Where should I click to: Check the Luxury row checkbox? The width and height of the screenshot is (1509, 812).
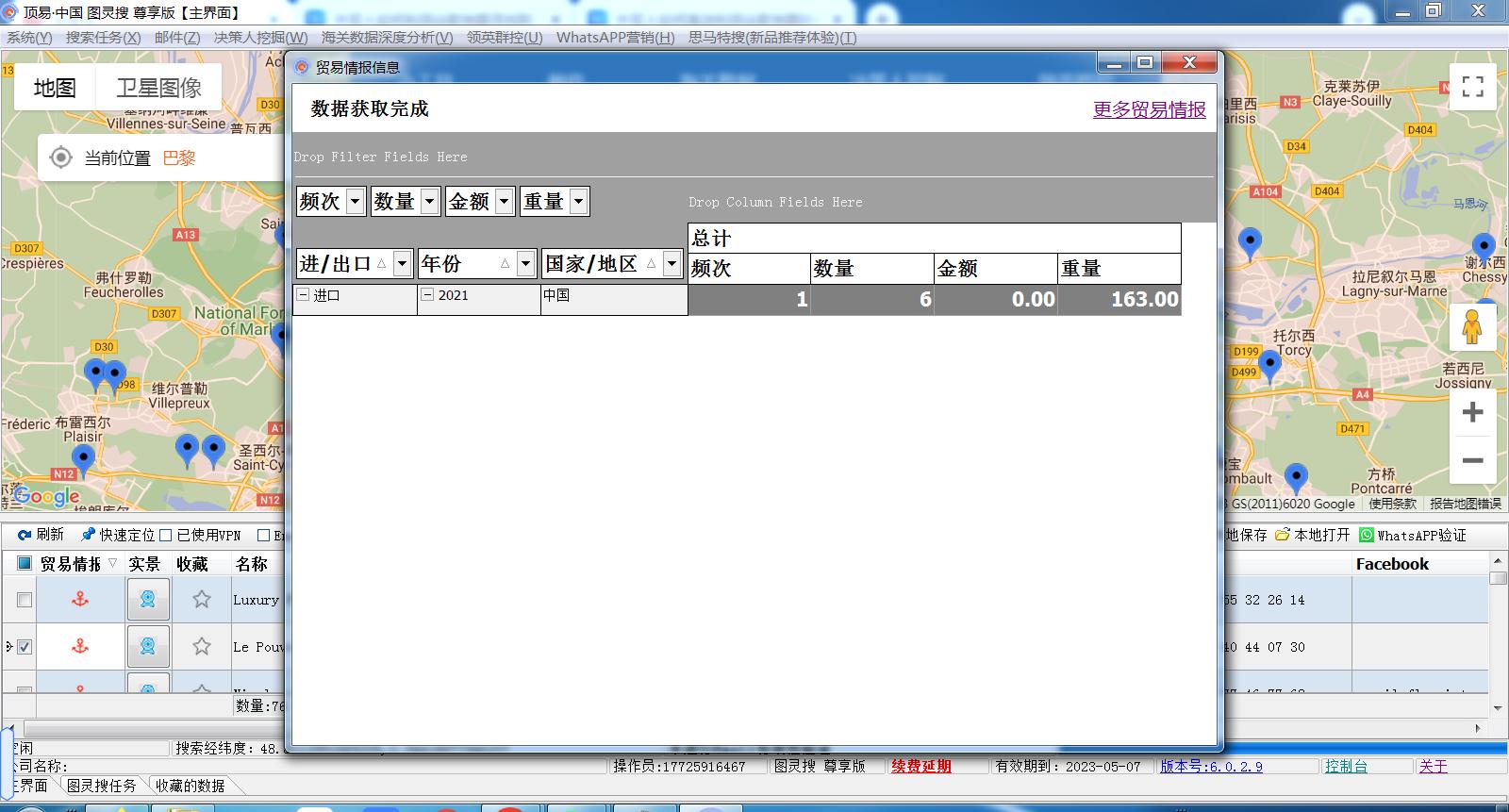coord(25,600)
